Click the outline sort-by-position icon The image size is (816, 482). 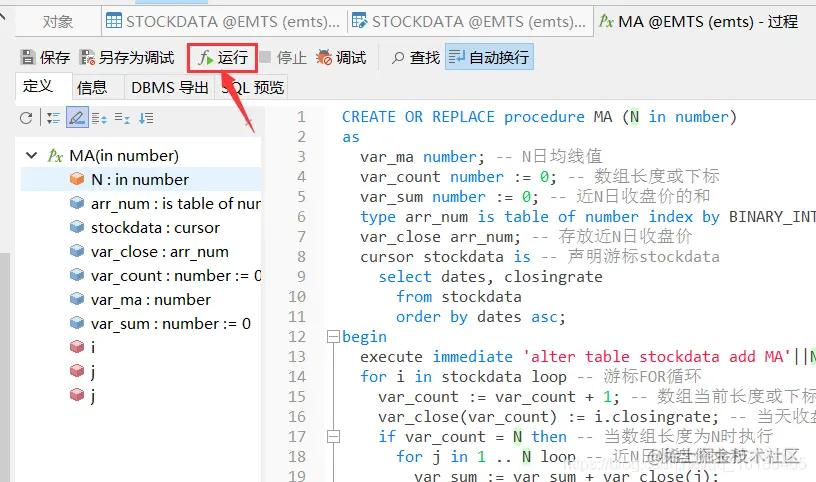click(99, 118)
